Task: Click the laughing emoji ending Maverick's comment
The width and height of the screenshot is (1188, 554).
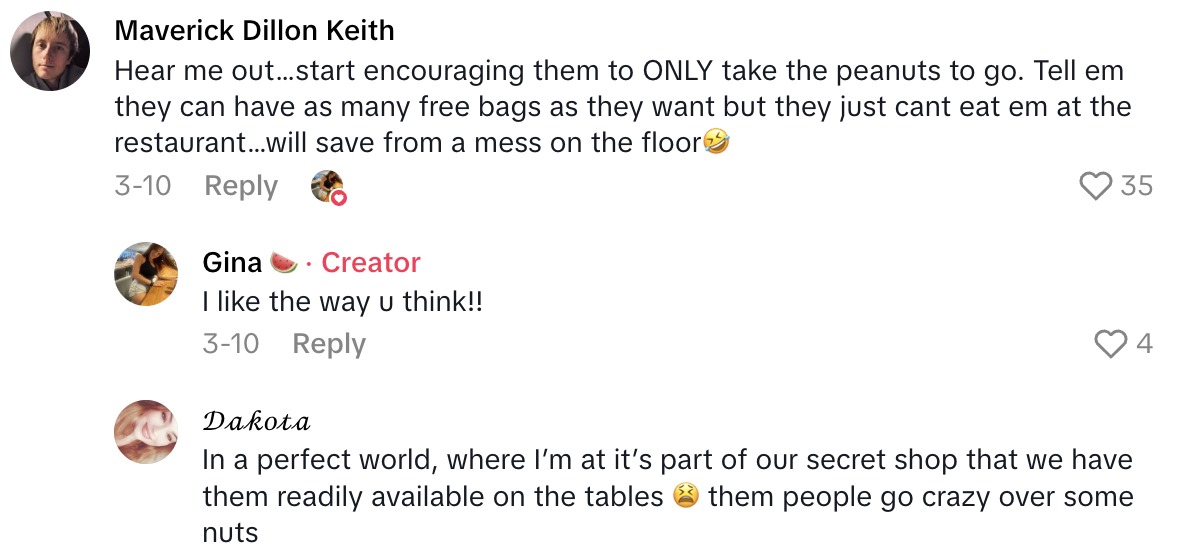Action: (717, 143)
